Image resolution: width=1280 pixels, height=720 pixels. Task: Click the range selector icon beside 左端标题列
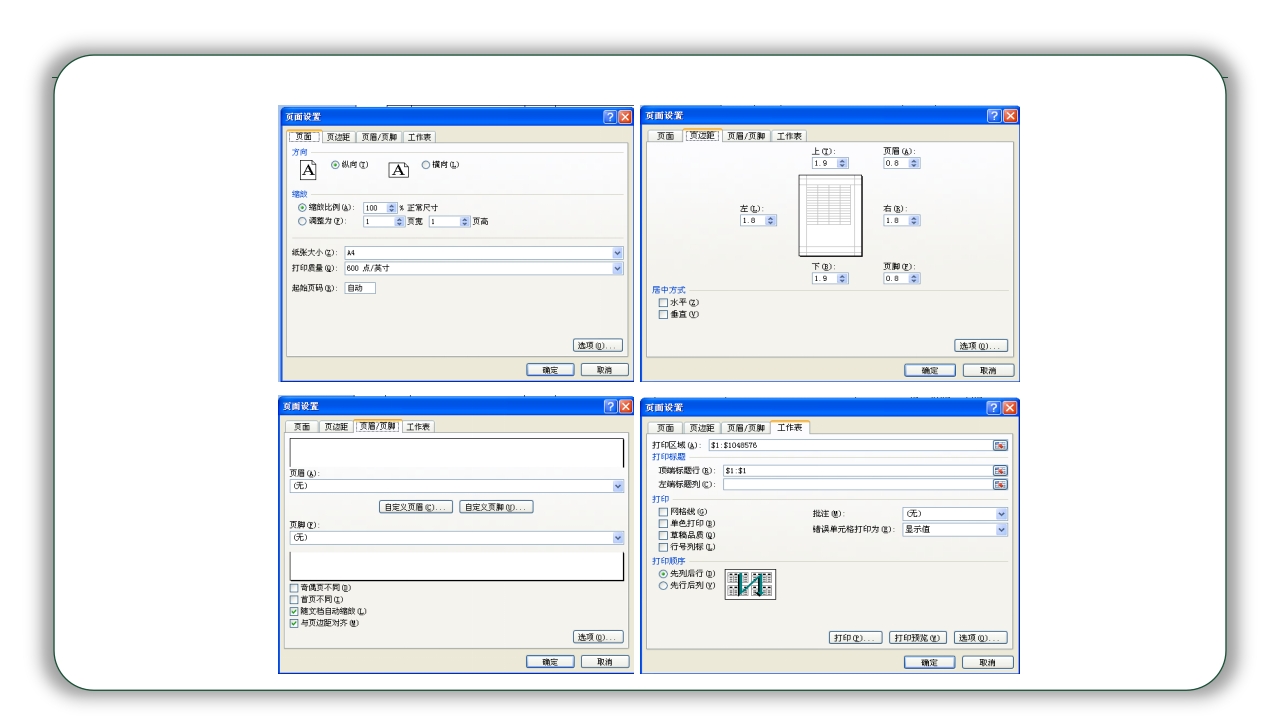pos(1001,484)
